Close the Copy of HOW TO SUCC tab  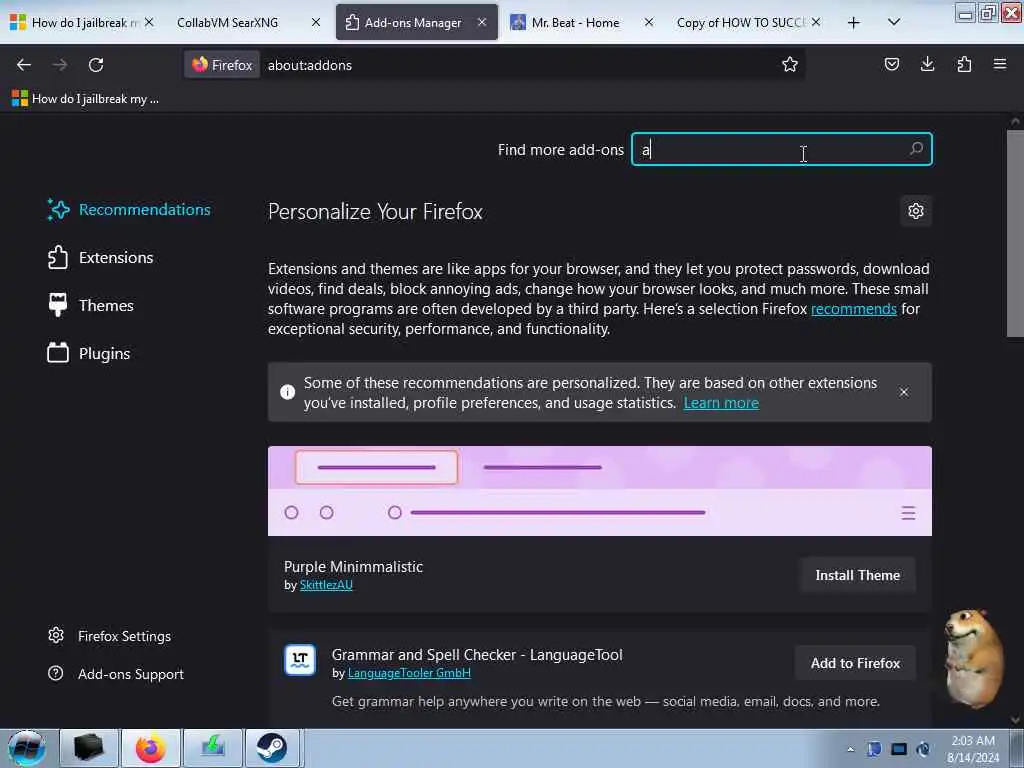click(816, 22)
